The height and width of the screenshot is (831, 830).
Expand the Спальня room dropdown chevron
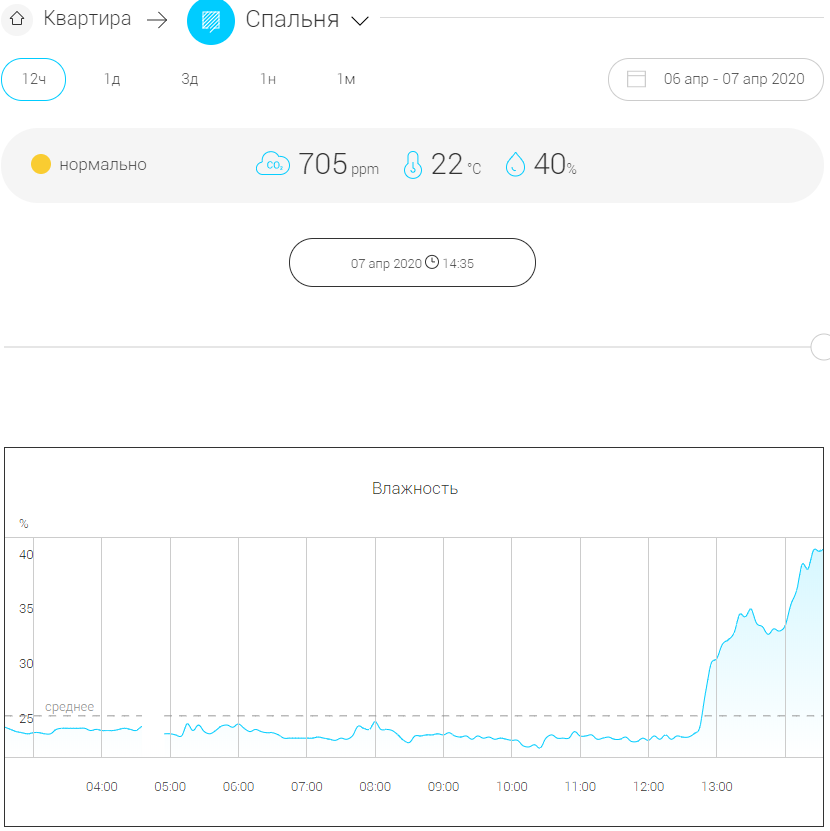(x=361, y=21)
